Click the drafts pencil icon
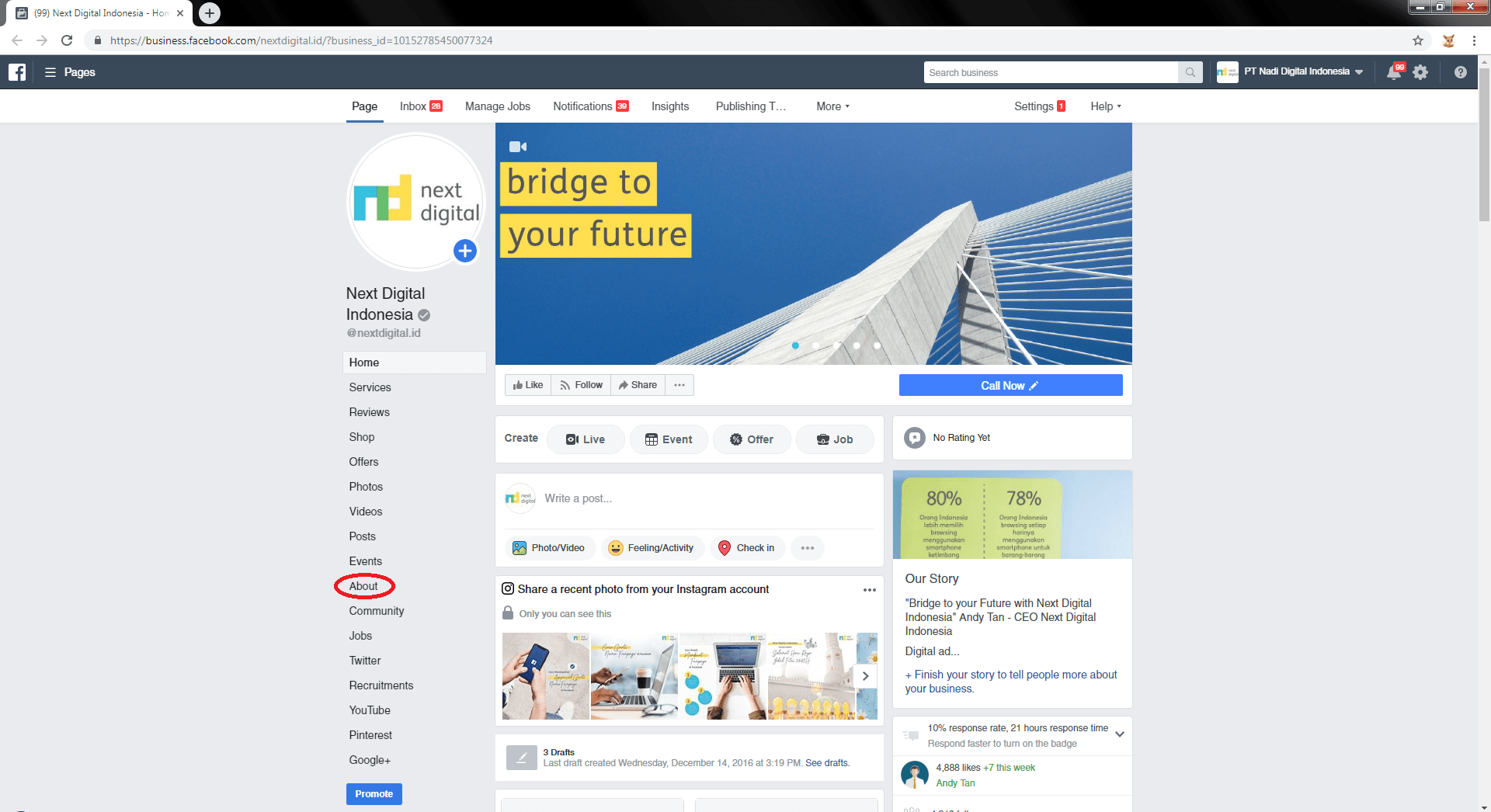Screen dimensions: 1491x812 (521, 758)
